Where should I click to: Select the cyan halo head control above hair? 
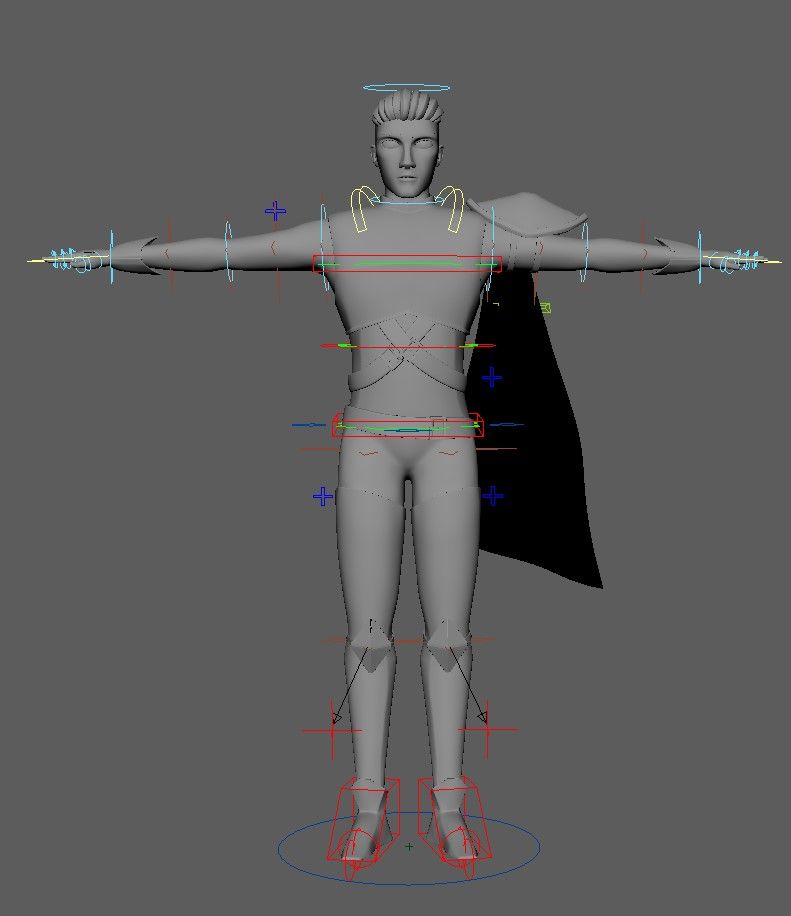click(x=407, y=88)
